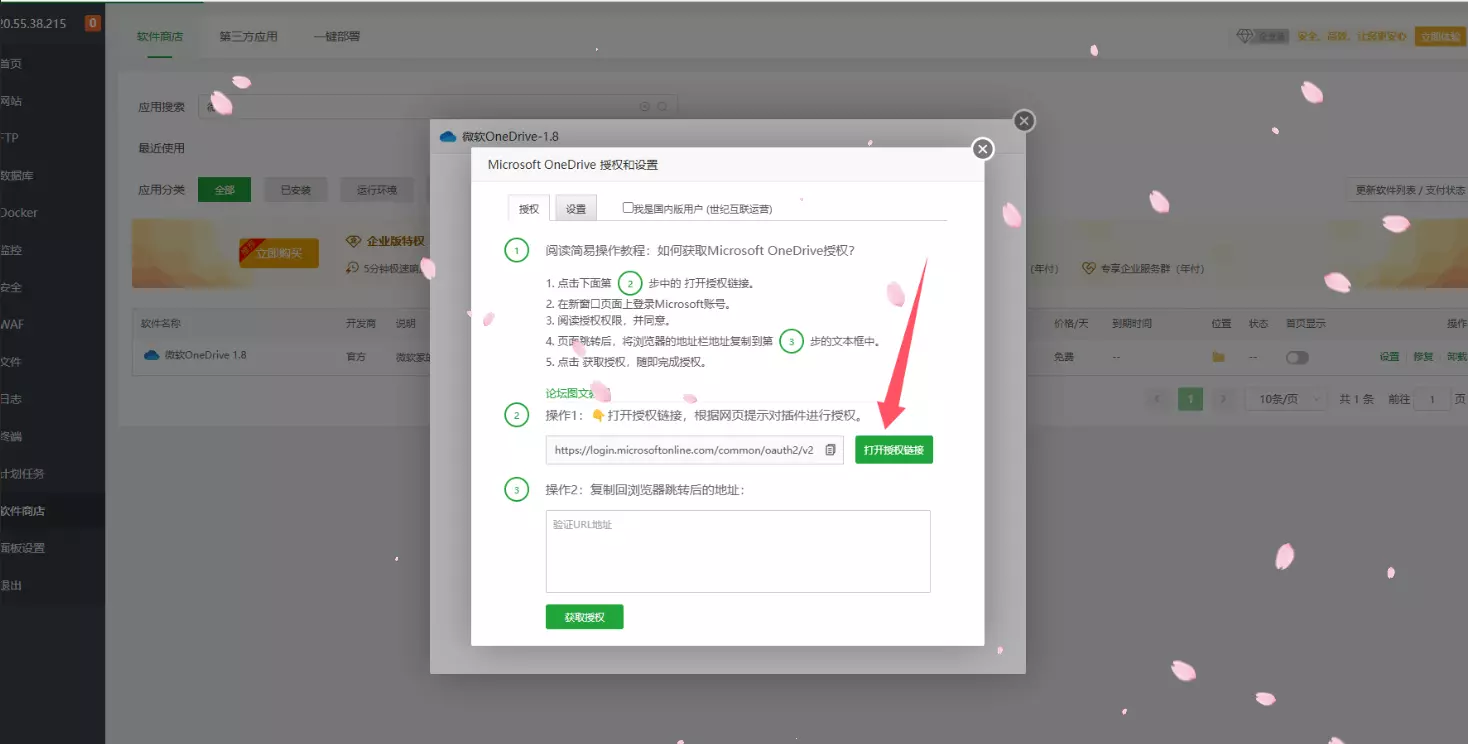This screenshot has height=744, width=1468.
Task: Clear the app search with the X icon
Action: [645, 107]
